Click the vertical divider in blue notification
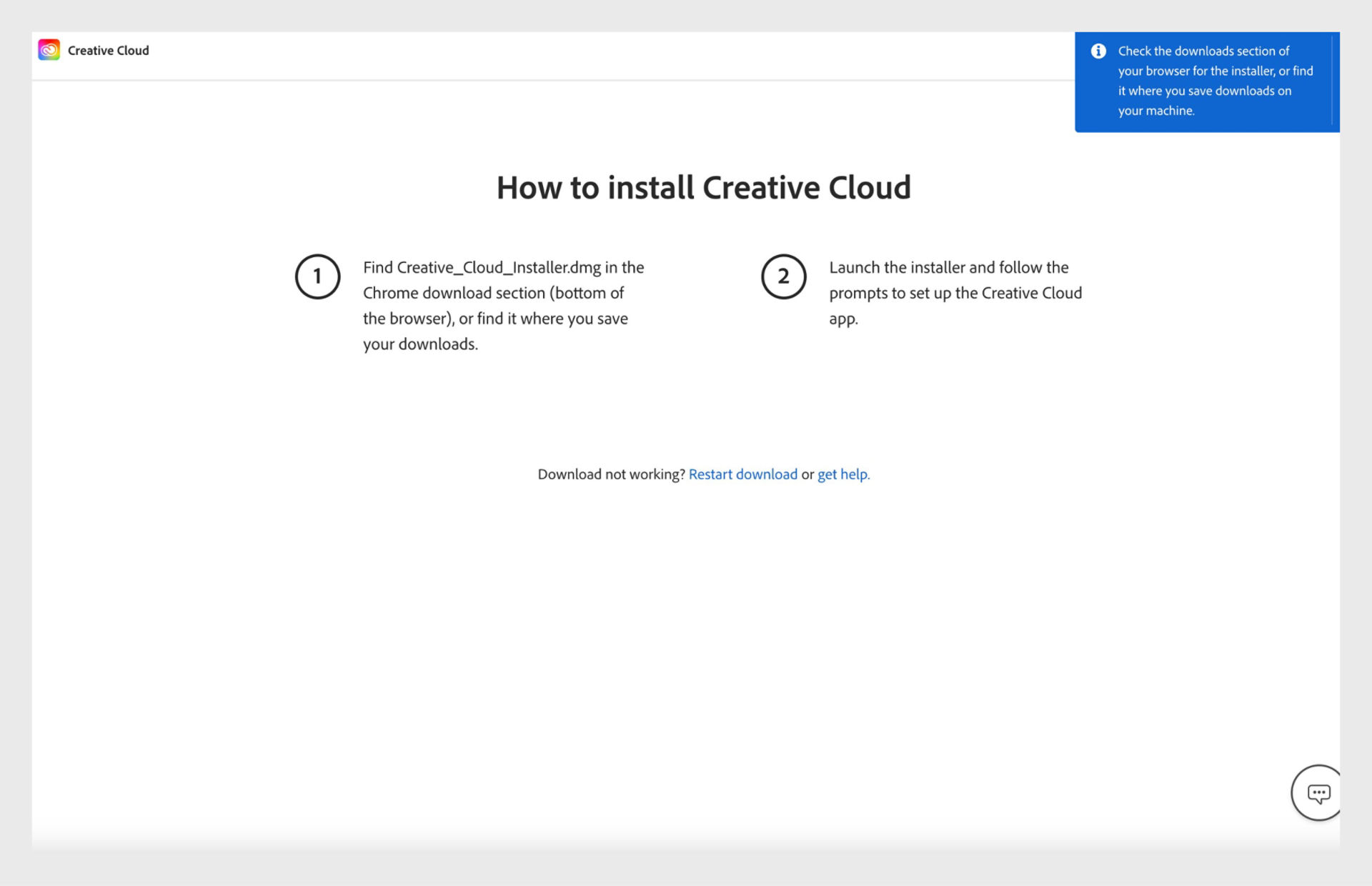The height and width of the screenshot is (886, 1372). (x=1332, y=81)
